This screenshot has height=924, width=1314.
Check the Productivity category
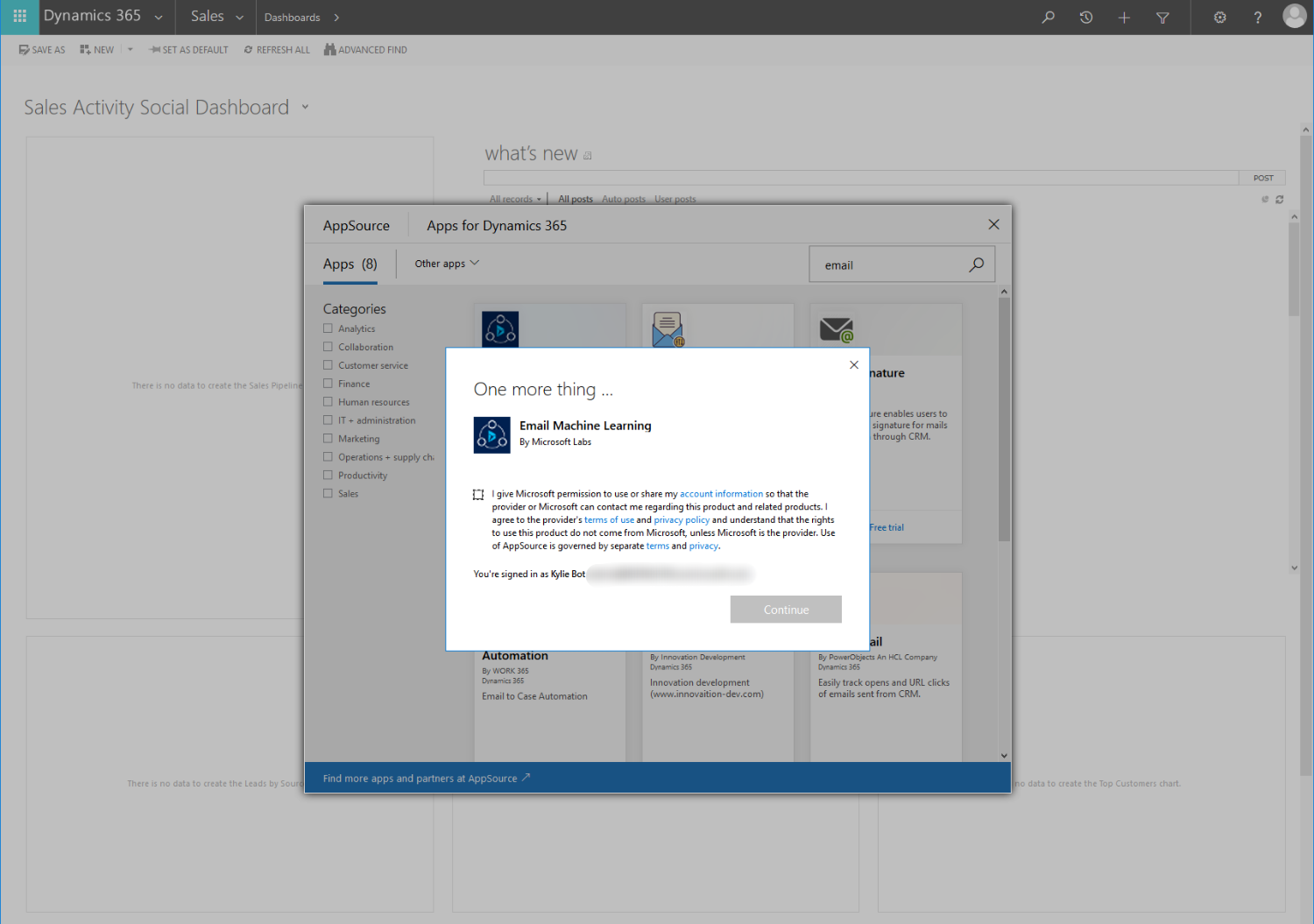click(328, 476)
